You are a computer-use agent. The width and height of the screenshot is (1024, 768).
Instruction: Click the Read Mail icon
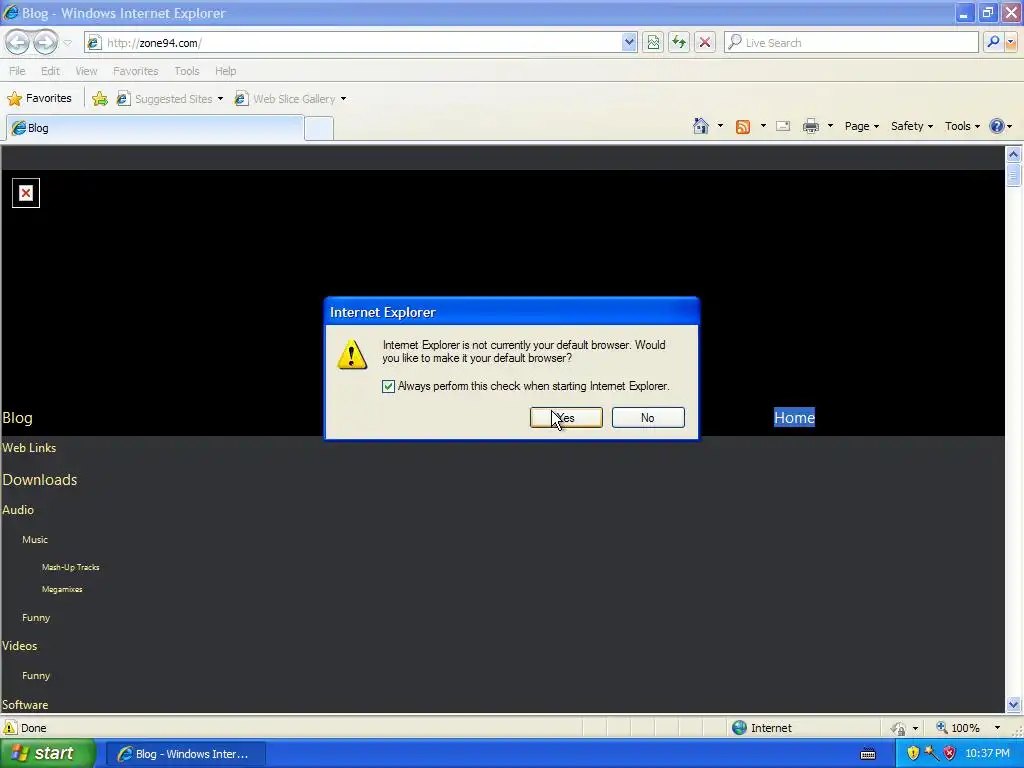click(x=783, y=126)
